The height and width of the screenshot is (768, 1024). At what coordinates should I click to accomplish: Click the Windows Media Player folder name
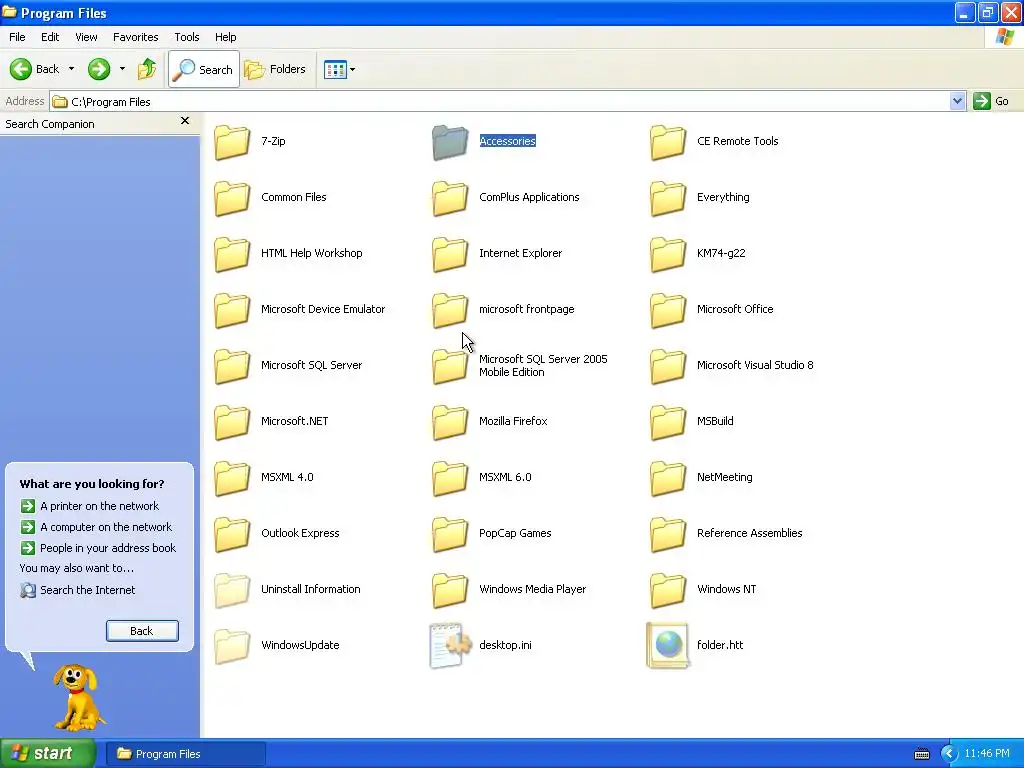pyautogui.click(x=533, y=589)
